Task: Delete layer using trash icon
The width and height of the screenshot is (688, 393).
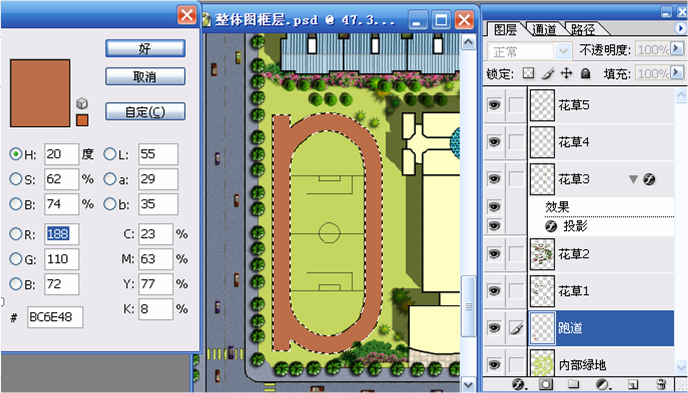Action: click(x=661, y=385)
